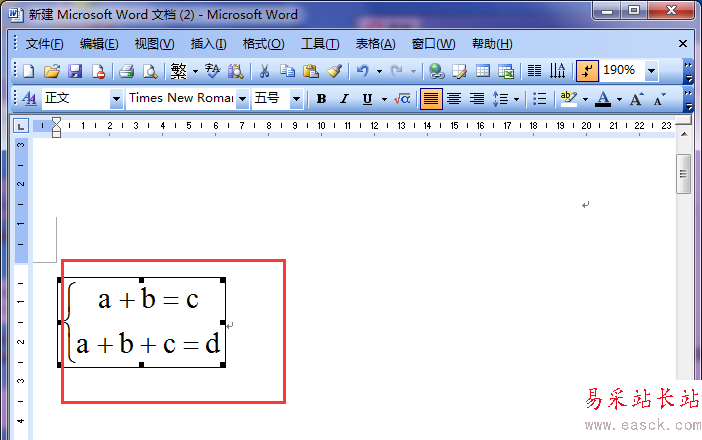702x440 pixels.
Task: Toggle Underline formatting
Action: [367, 98]
